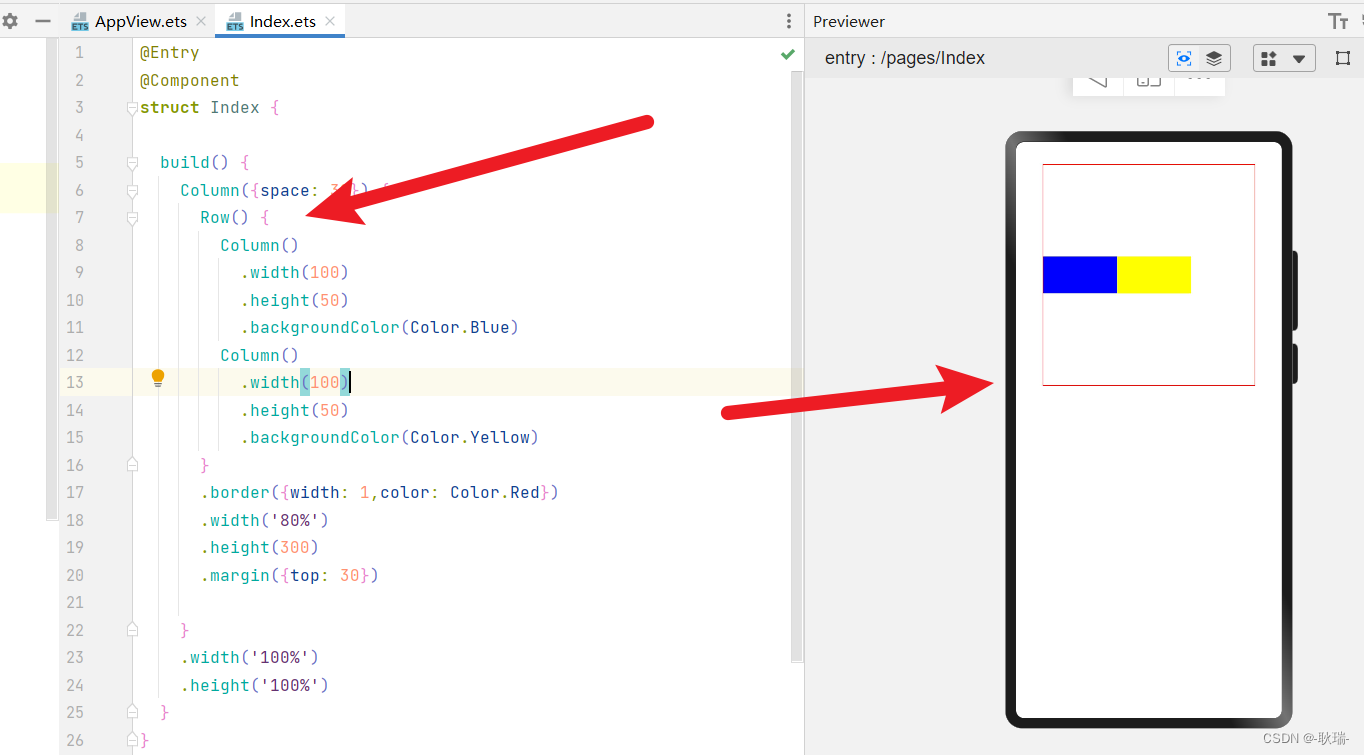Switch to the AppView.ets tab

tap(141, 21)
